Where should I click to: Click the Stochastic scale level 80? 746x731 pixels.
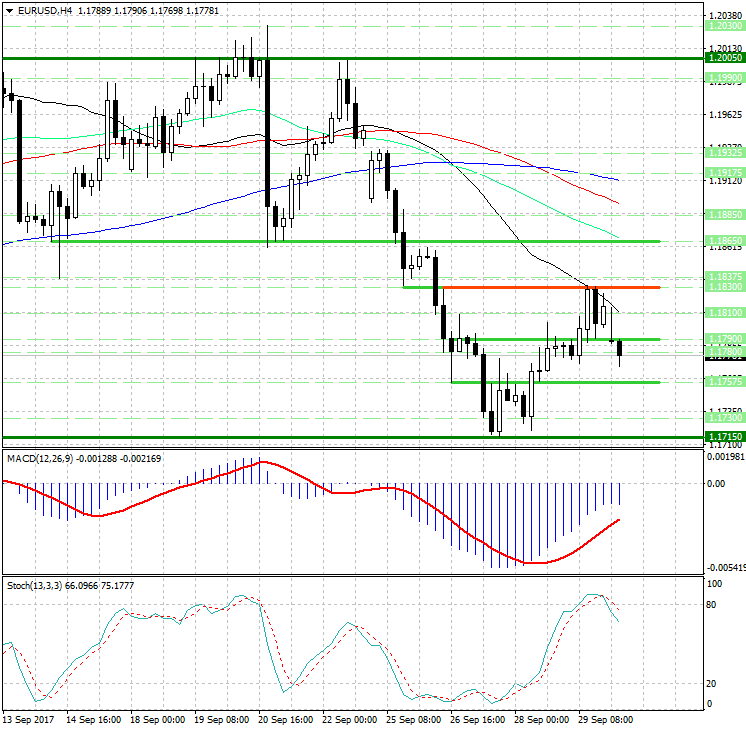(711, 605)
